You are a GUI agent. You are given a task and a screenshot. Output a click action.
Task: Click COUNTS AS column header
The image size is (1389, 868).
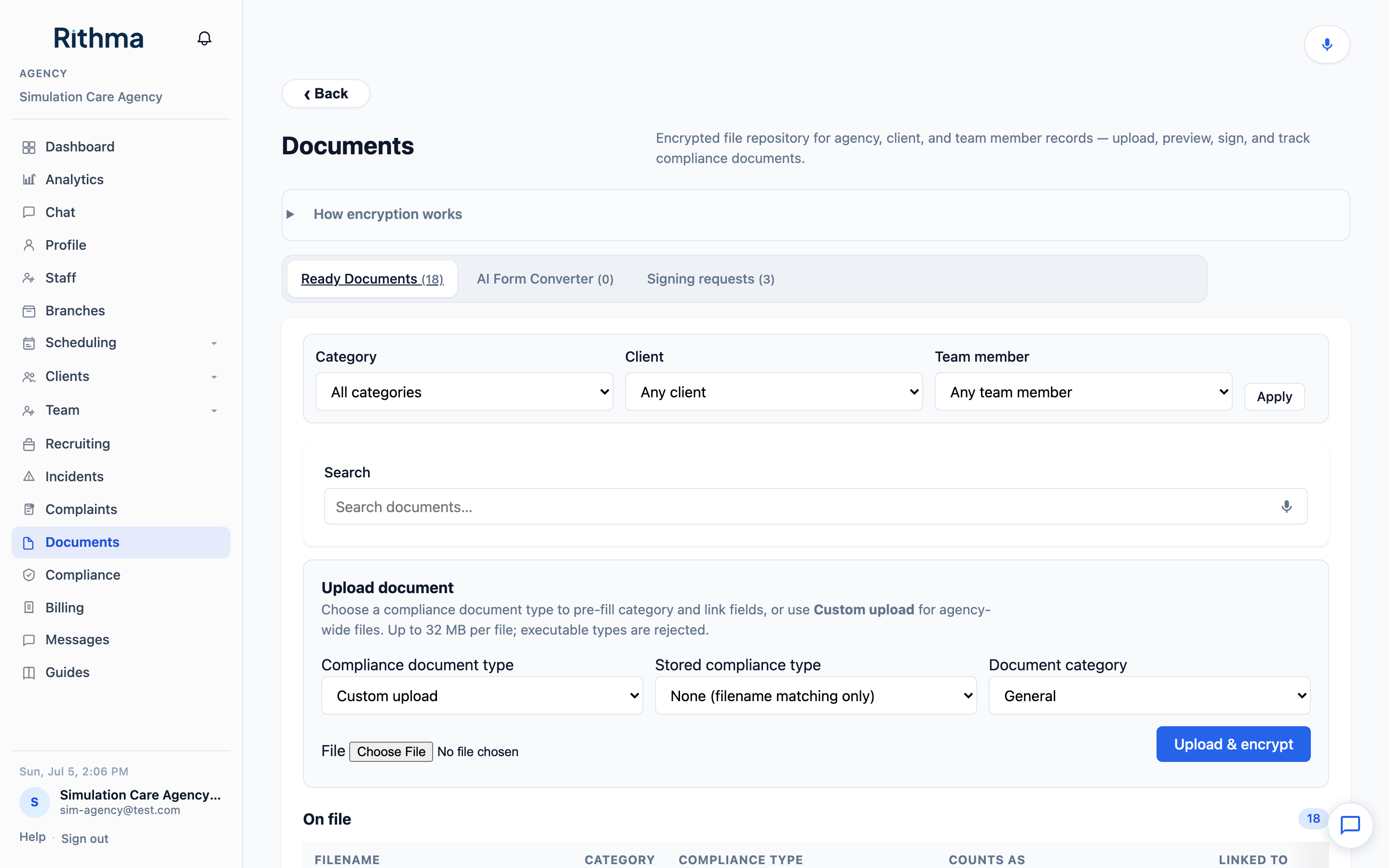pyautogui.click(x=987, y=859)
